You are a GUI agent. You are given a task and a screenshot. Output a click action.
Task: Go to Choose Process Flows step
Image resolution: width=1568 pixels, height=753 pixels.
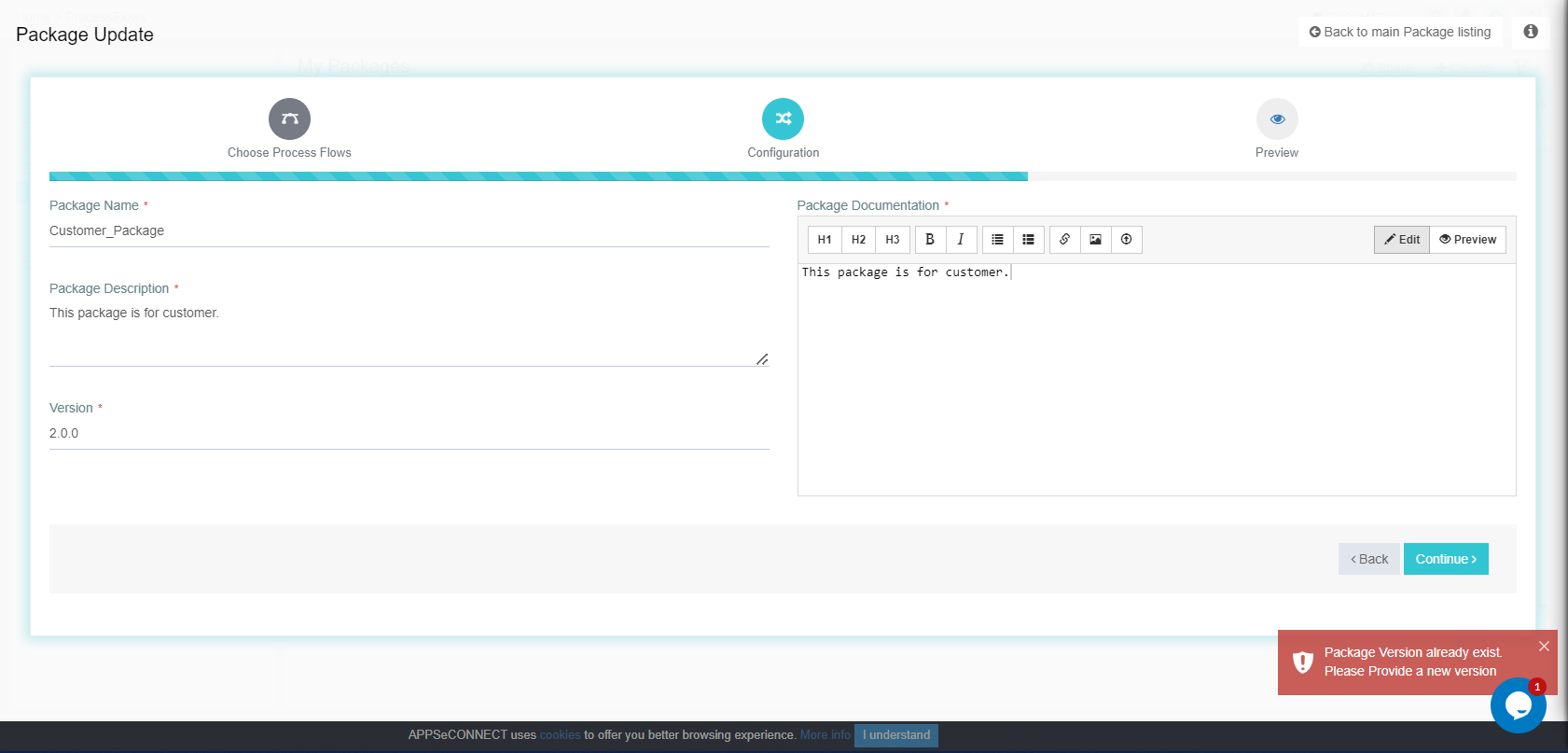tap(289, 119)
